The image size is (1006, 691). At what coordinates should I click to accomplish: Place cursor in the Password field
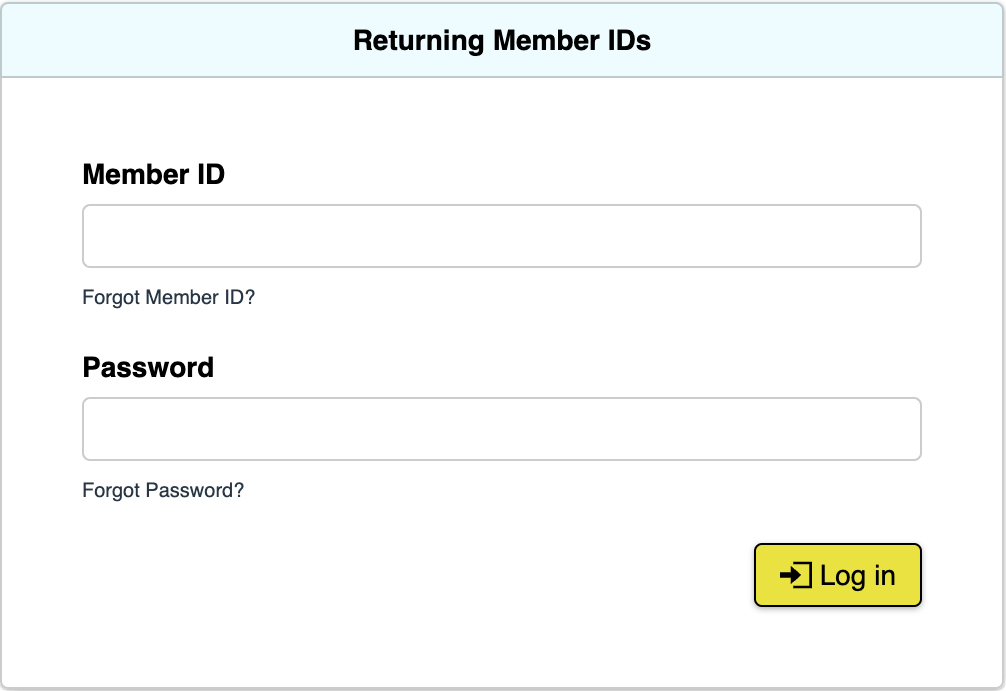tap(501, 430)
